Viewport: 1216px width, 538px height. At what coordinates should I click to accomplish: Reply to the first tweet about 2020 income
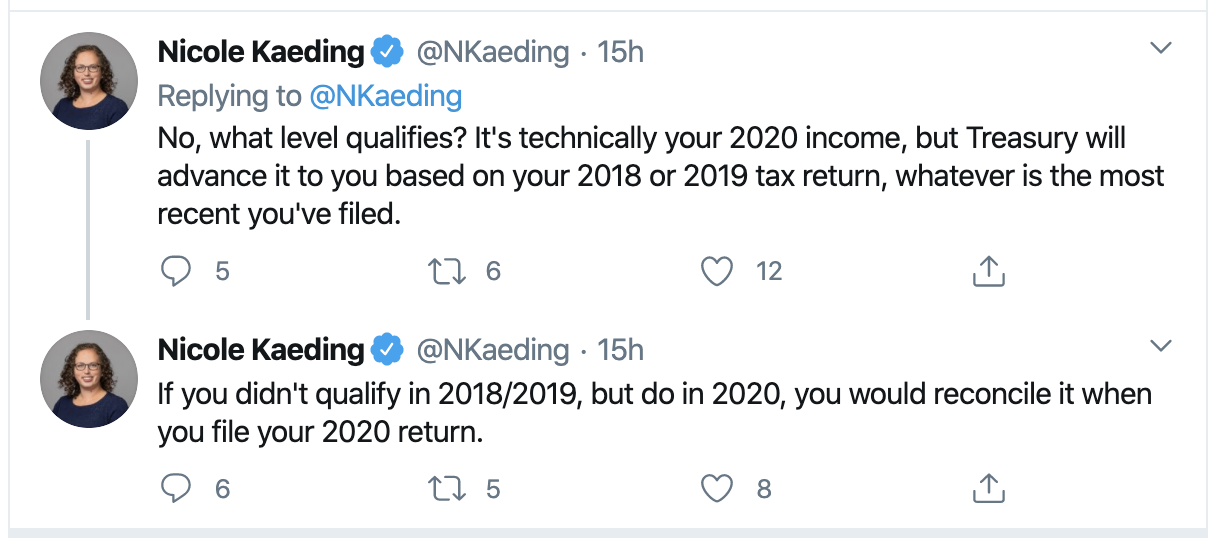pos(176,271)
